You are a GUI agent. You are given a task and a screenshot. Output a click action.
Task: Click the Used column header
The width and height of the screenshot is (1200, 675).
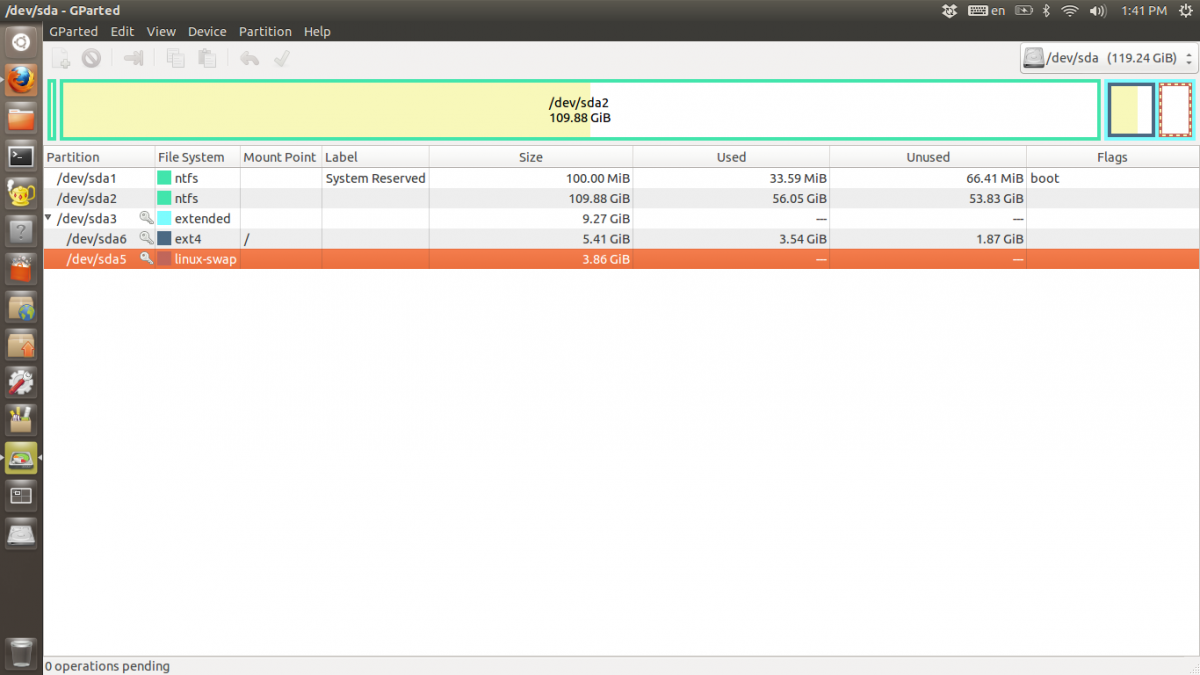coord(731,157)
